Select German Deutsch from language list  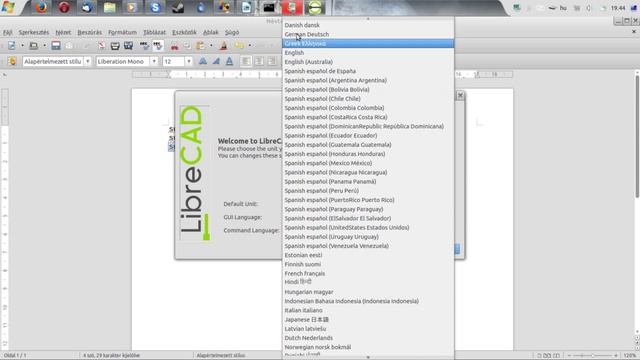pyautogui.click(x=368, y=34)
